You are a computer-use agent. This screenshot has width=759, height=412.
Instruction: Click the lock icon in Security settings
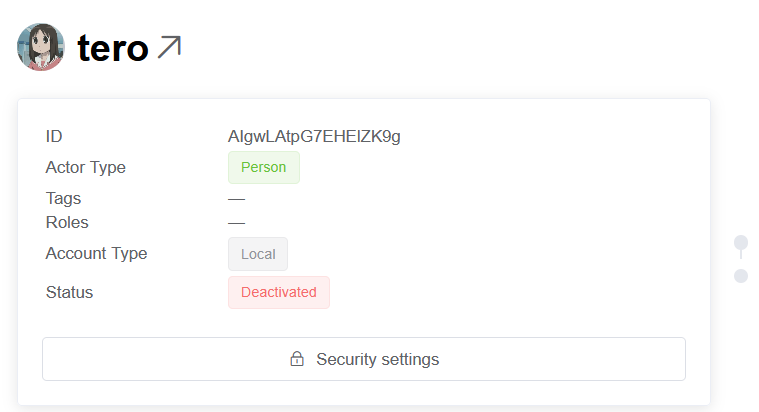coord(297,359)
